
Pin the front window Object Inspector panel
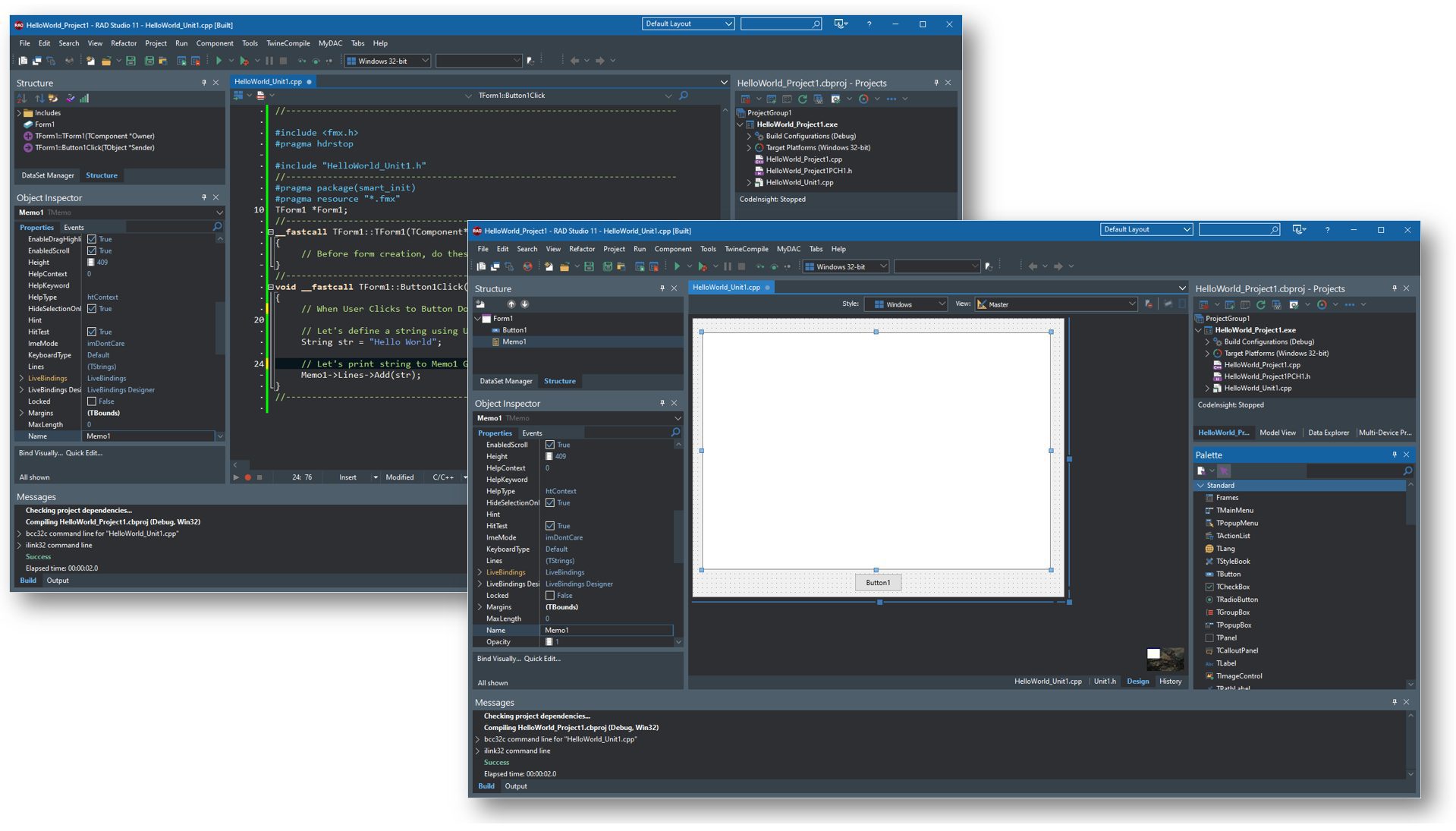tap(662, 403)
